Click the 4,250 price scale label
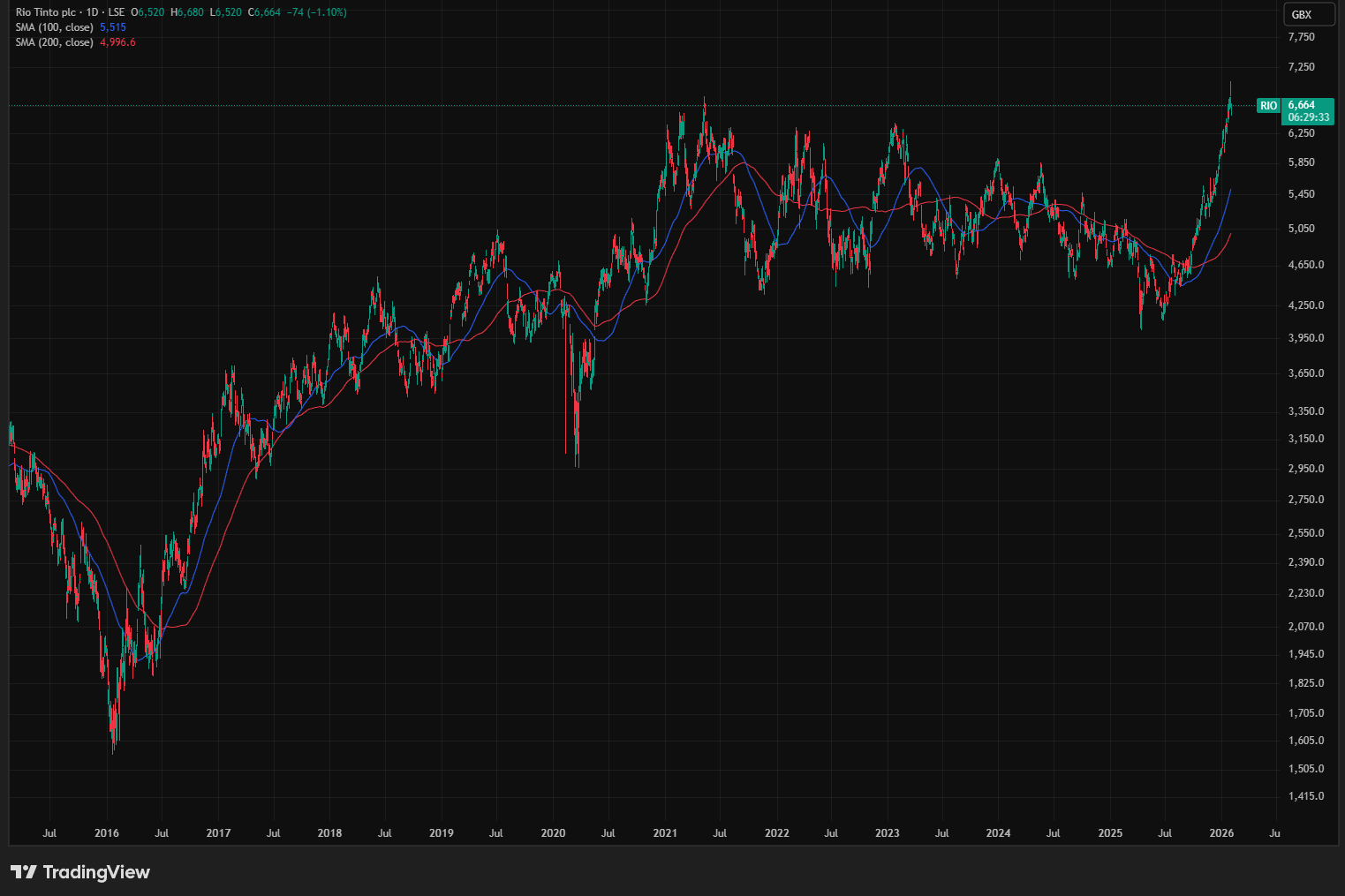The height and width of the screenshot is (896, 1345). click(x=1305, y=305)
